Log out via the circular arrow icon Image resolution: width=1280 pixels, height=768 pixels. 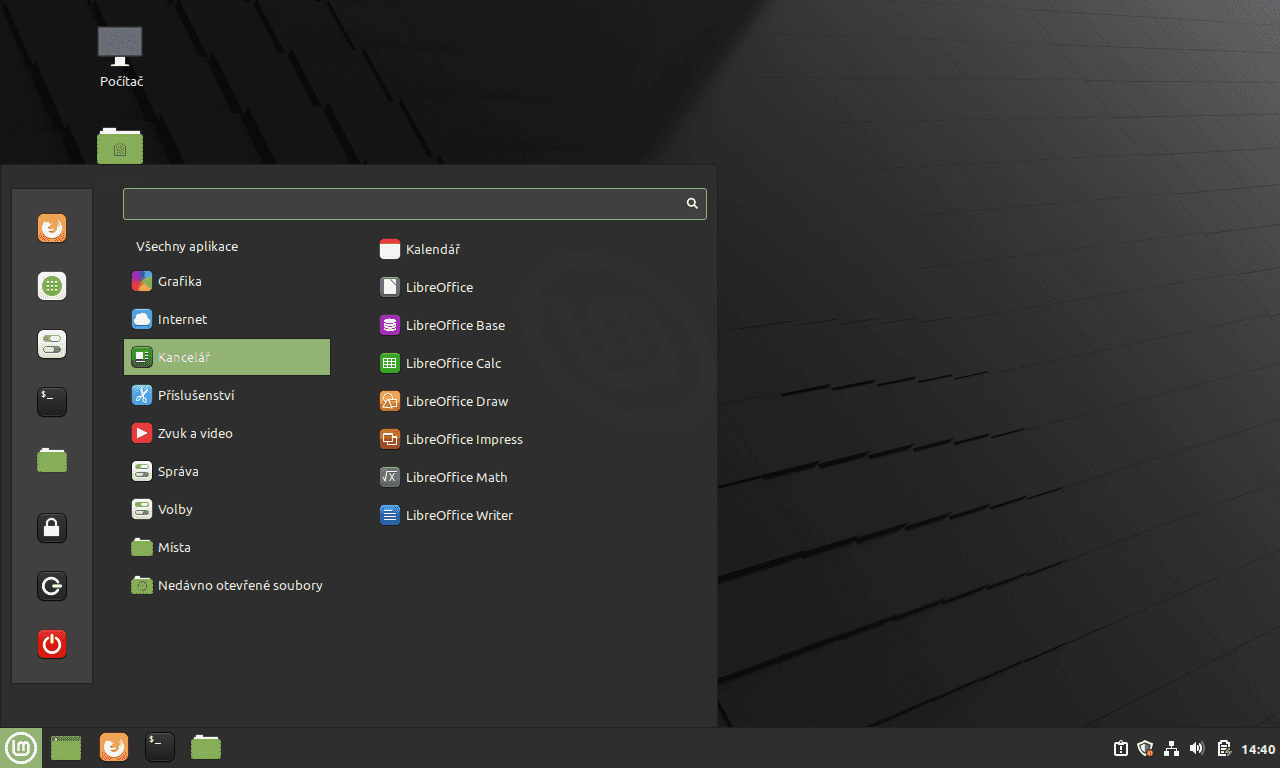click(x=51, y=586)
